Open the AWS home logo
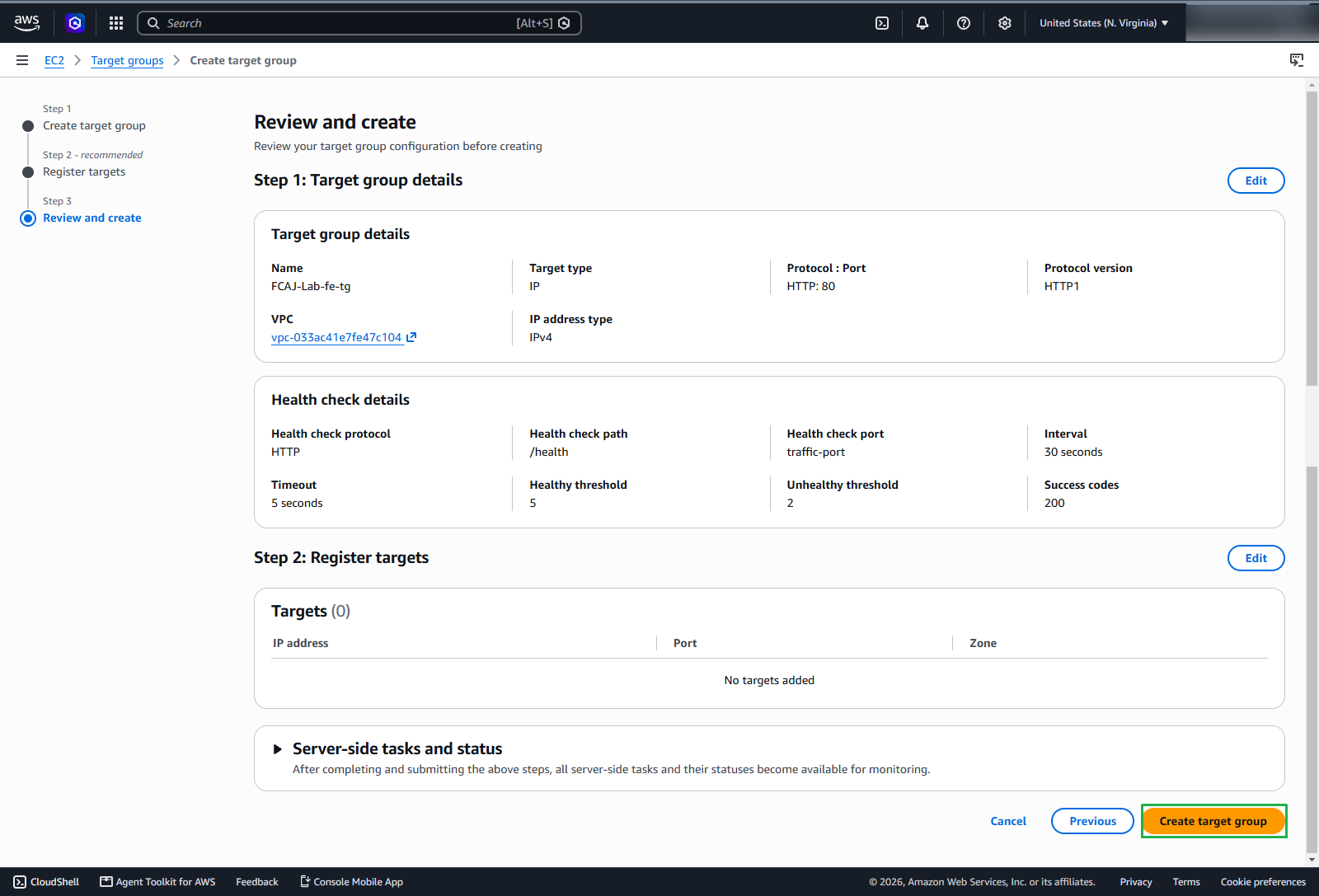 click(27, 23)
